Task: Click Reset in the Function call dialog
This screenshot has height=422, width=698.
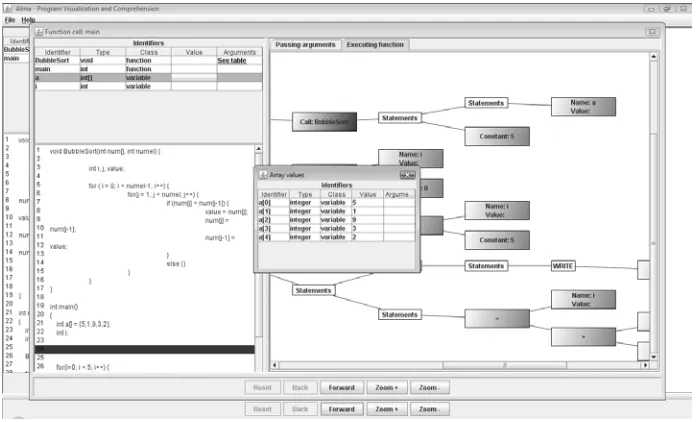Action: pyautogui.click(x=262, y=388)
